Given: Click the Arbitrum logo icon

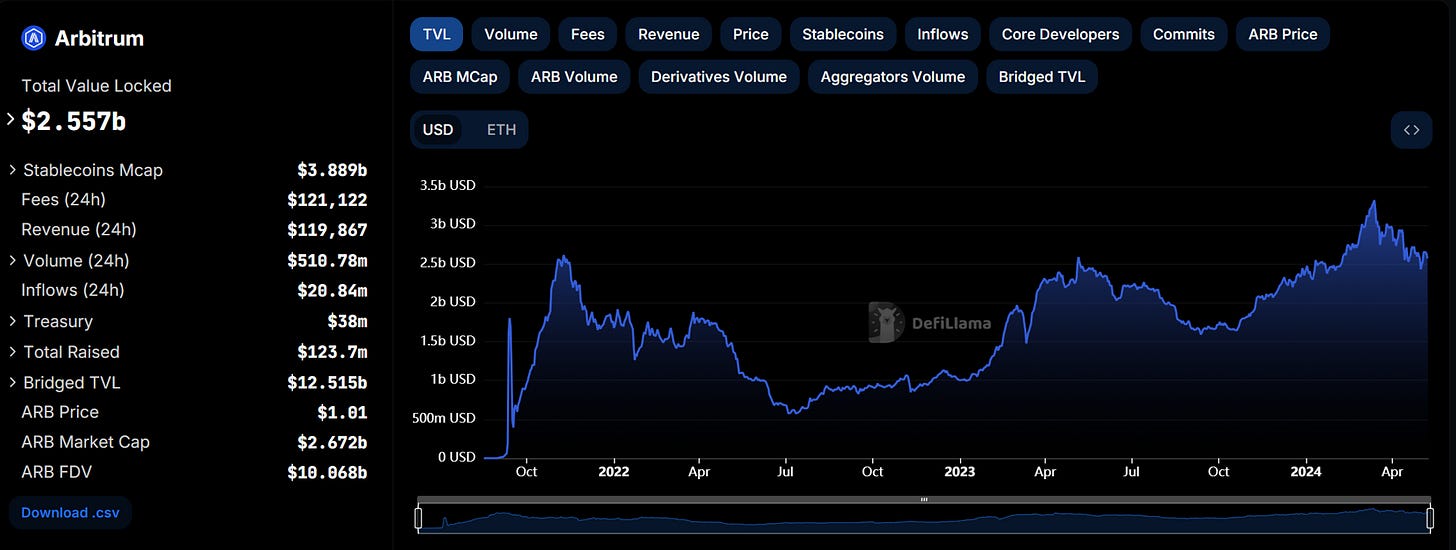Looking at the screenshot, I should point(33,38).
